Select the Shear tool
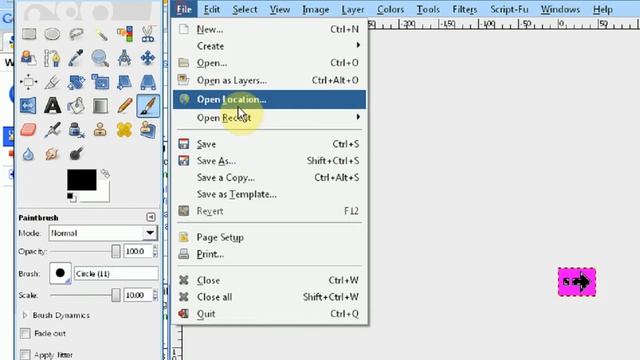The image size is (640, 360). click(x=124, y=82)
